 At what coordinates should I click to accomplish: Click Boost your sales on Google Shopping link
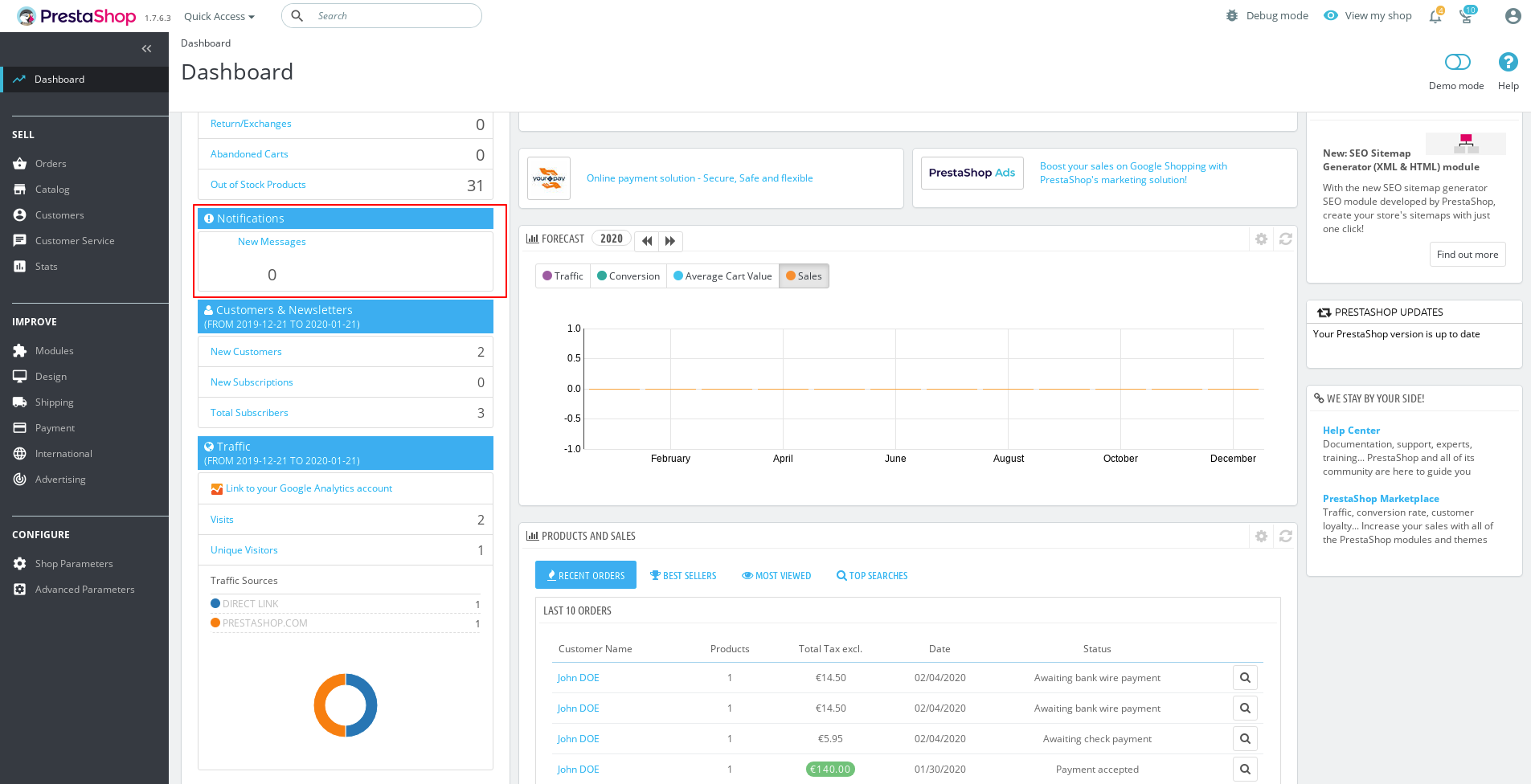coord(1133,173)
